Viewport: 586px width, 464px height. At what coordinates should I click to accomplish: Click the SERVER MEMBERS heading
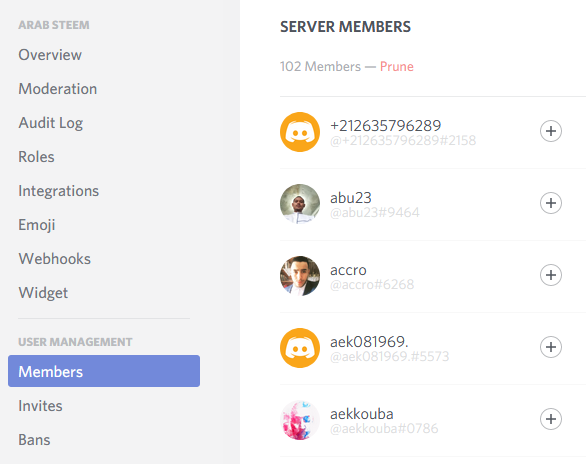tap(345, 27)
